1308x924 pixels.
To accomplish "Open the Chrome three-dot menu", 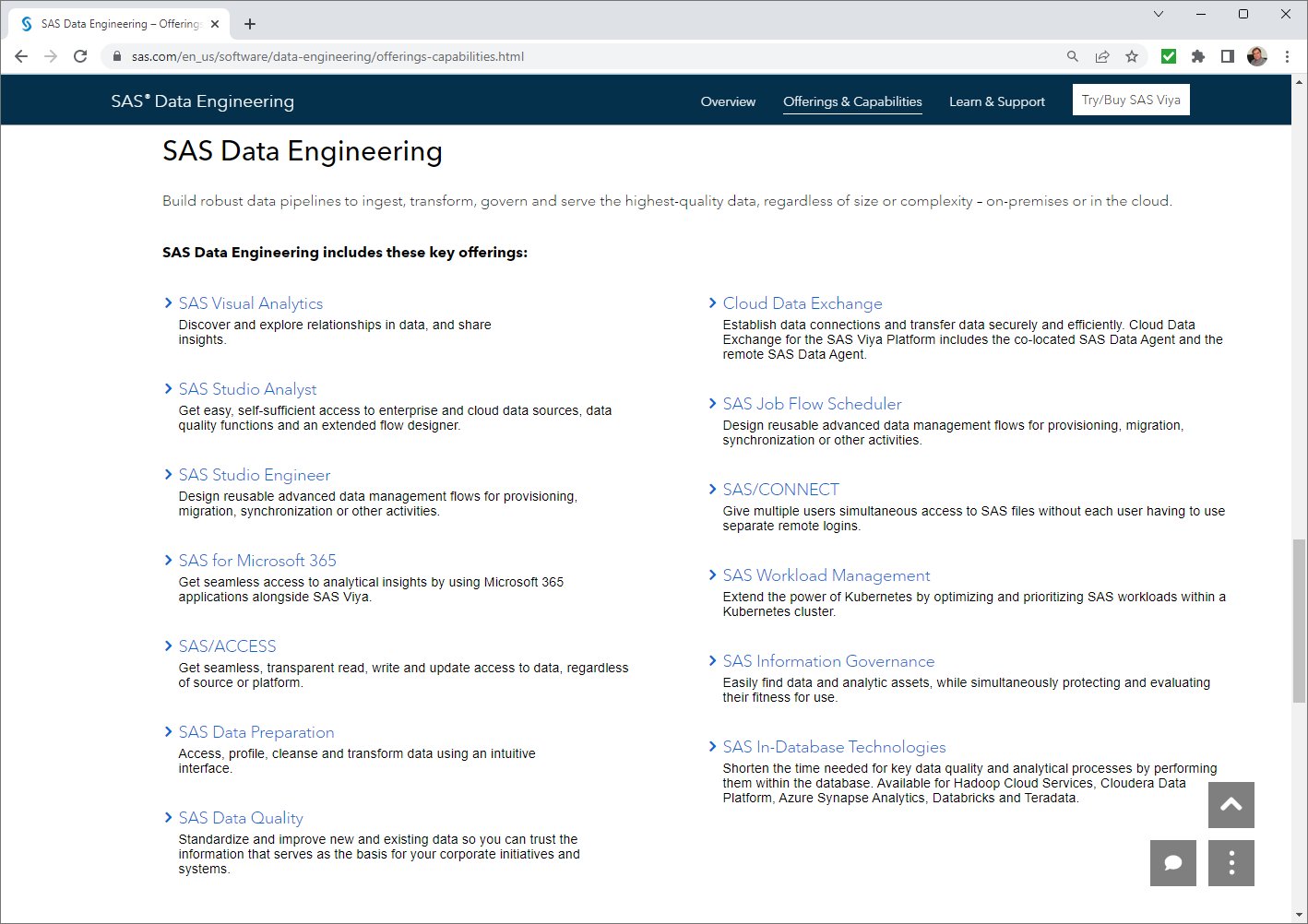I will [x=1287, y=56].
